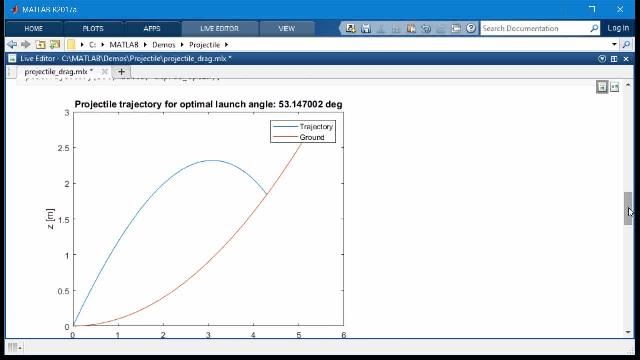The height and width of the screenshot is (360, 640).
Task: Click the browse for folder icon
Action: 55,44
